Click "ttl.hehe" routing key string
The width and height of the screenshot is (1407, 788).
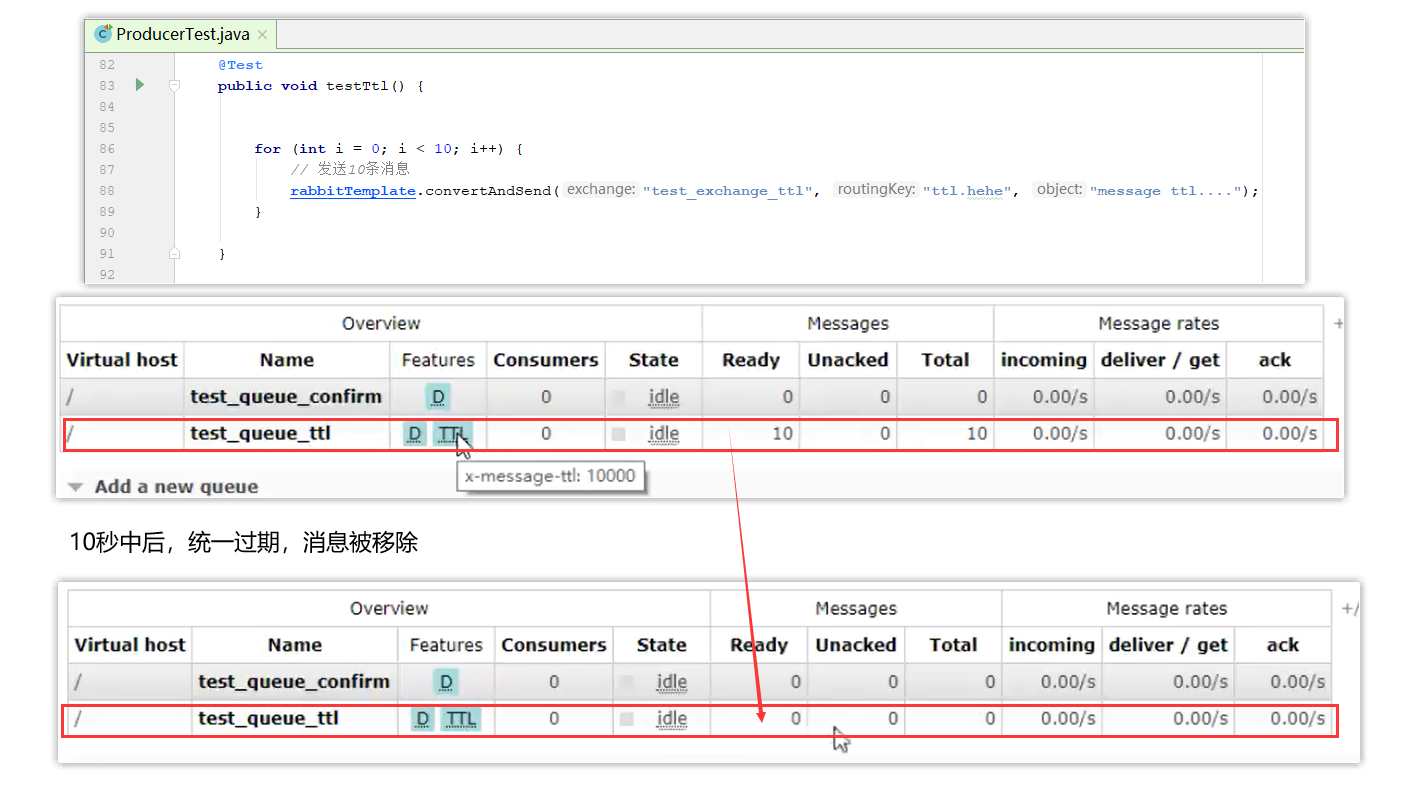[967, 191]
